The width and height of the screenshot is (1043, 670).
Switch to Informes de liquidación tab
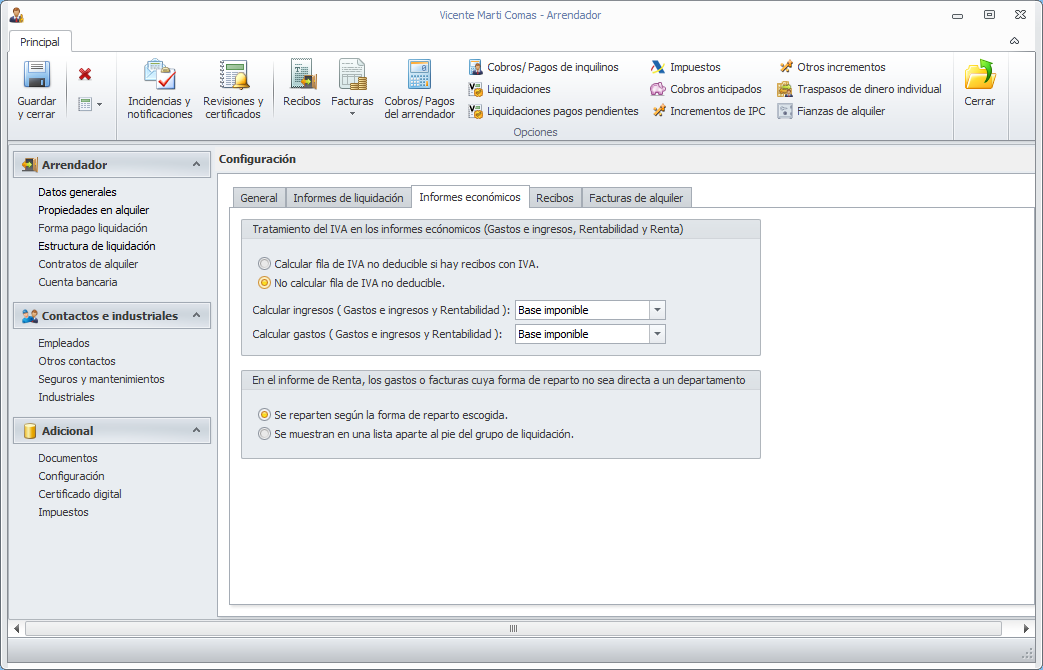tap(348, 198)
